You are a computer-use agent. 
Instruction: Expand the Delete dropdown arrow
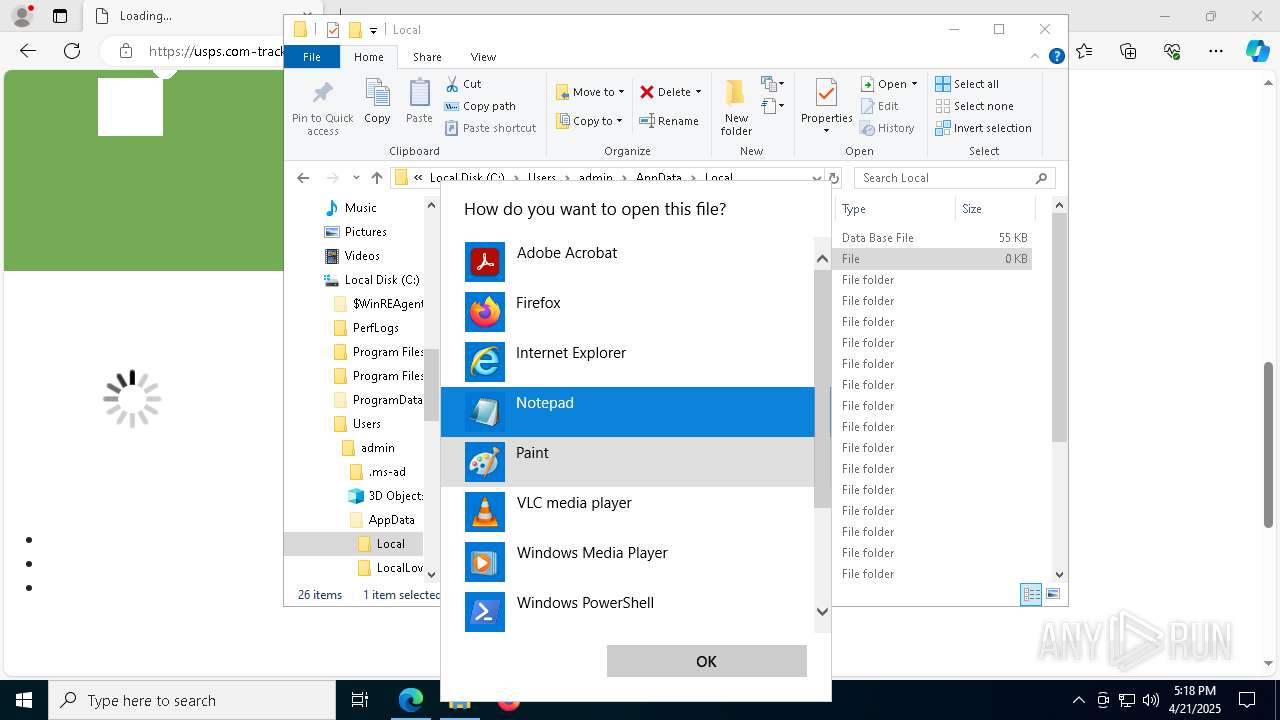[698, 92]
